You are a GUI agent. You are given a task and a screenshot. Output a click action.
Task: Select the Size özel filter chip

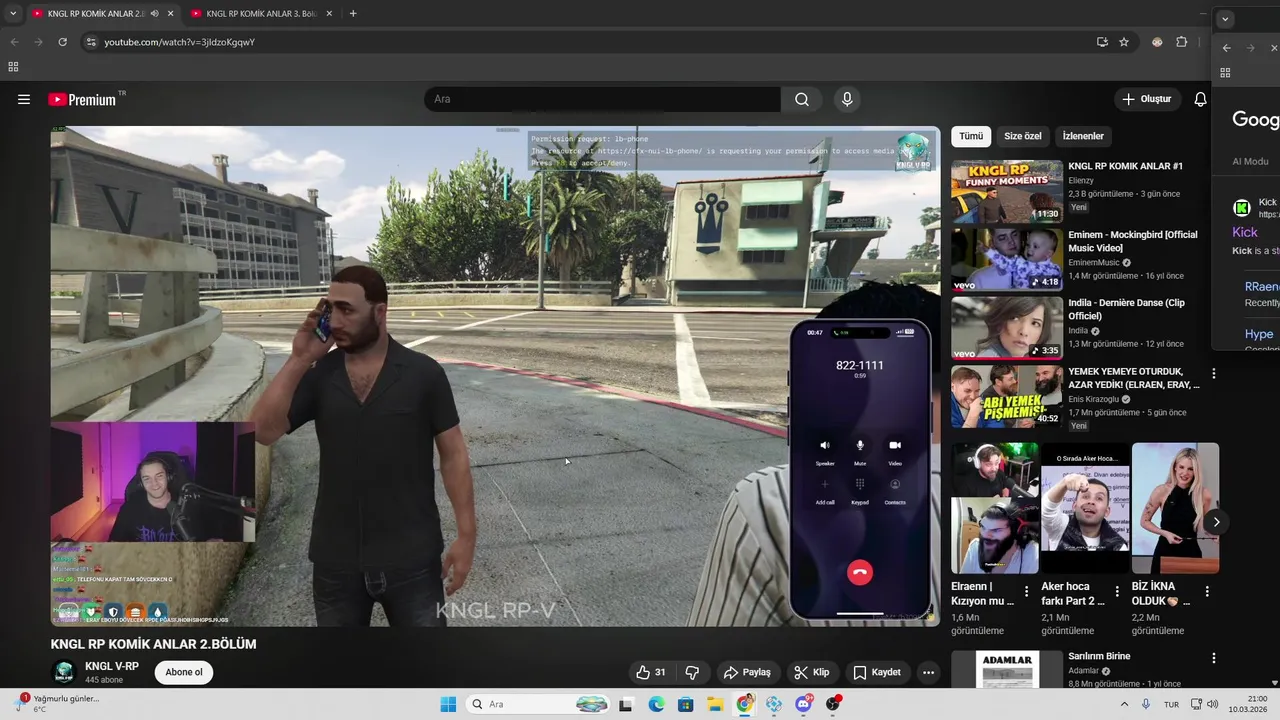[1023, 136]
